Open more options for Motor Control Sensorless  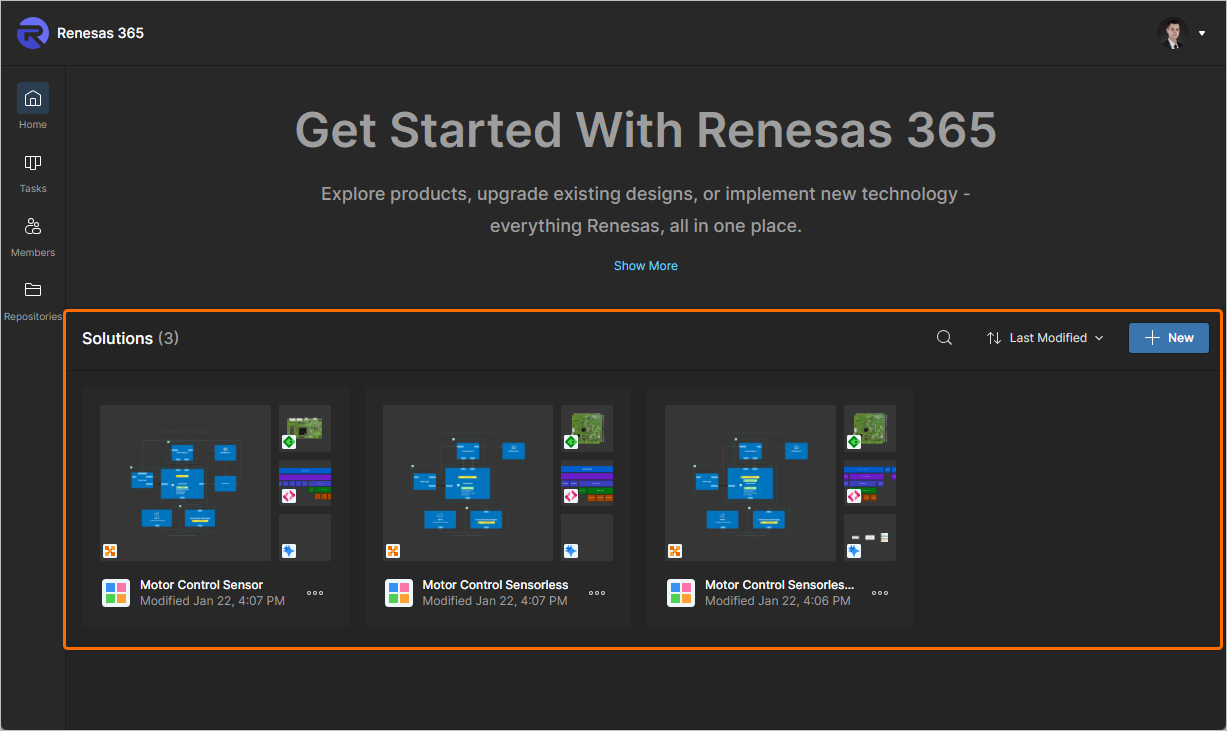pyautogui.click(x=597, y=593)
